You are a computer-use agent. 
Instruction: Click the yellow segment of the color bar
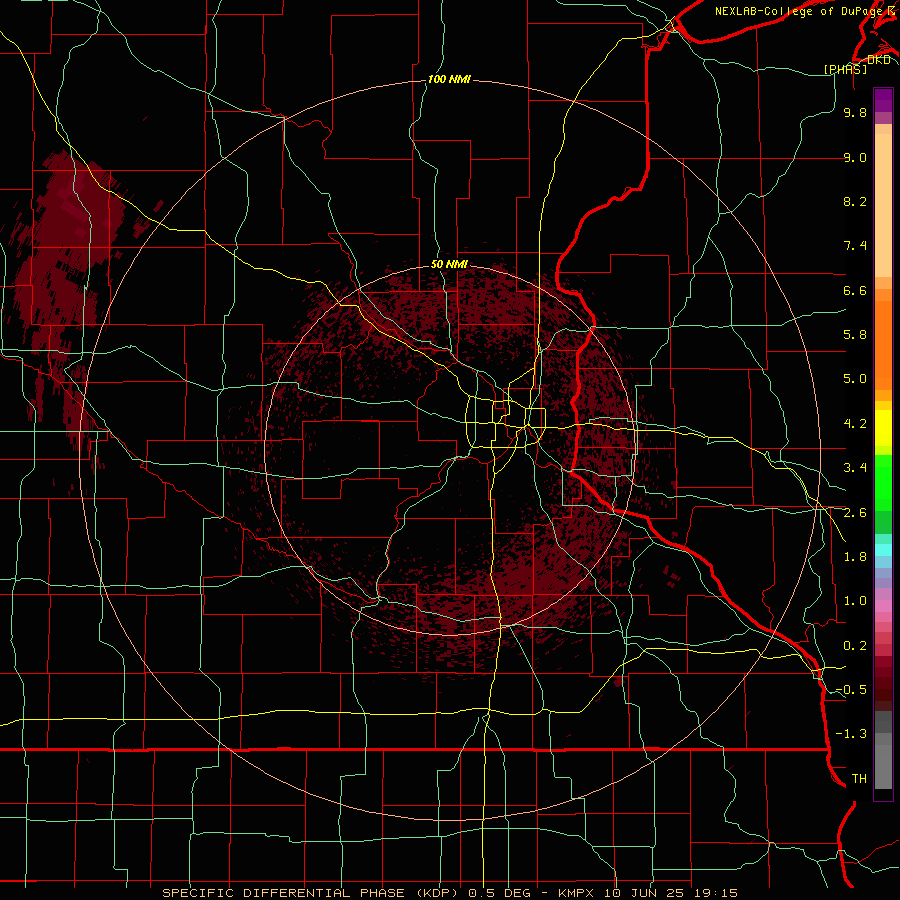coord(883,428)
